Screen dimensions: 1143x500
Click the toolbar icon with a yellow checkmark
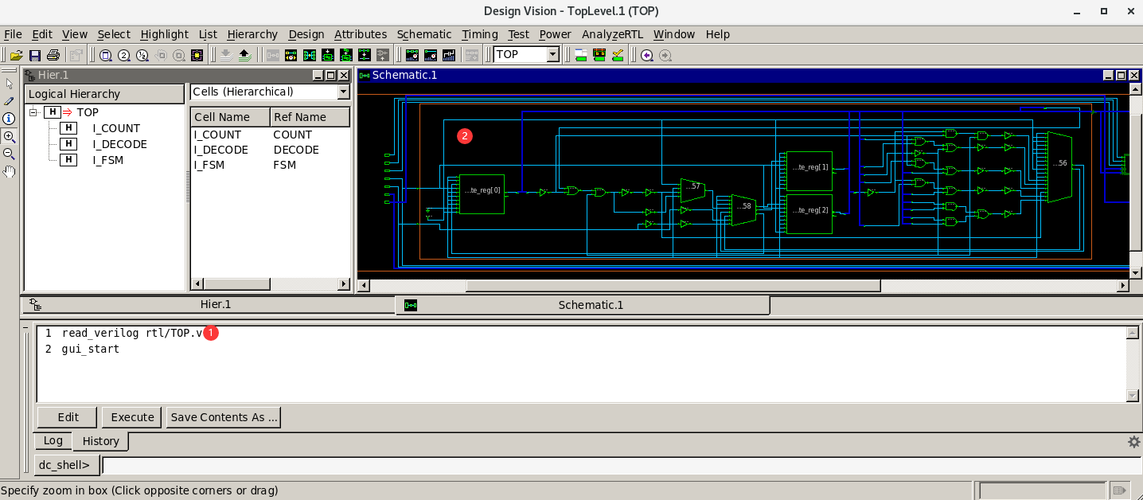tap(617, 55)
